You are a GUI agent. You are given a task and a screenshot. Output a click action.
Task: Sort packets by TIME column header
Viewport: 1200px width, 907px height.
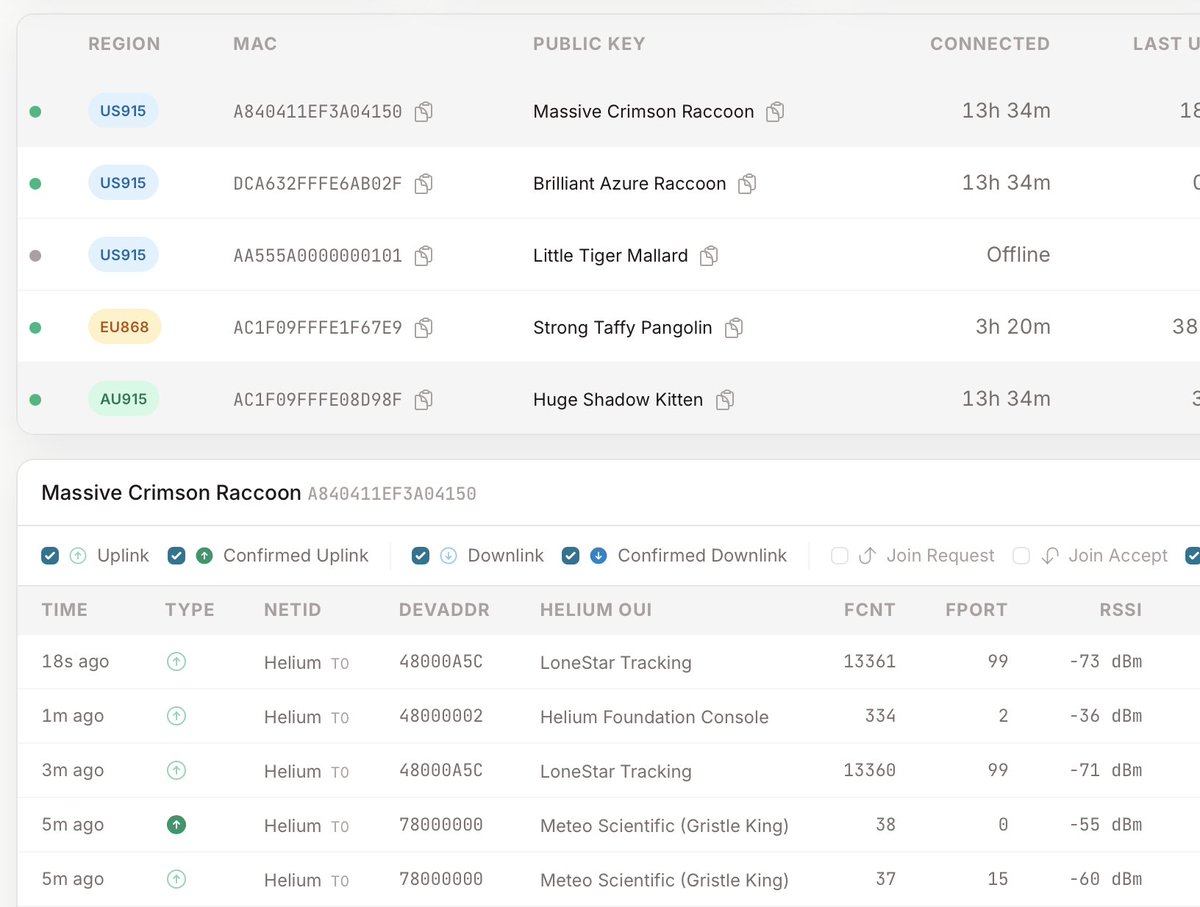(x=65, y=610)
